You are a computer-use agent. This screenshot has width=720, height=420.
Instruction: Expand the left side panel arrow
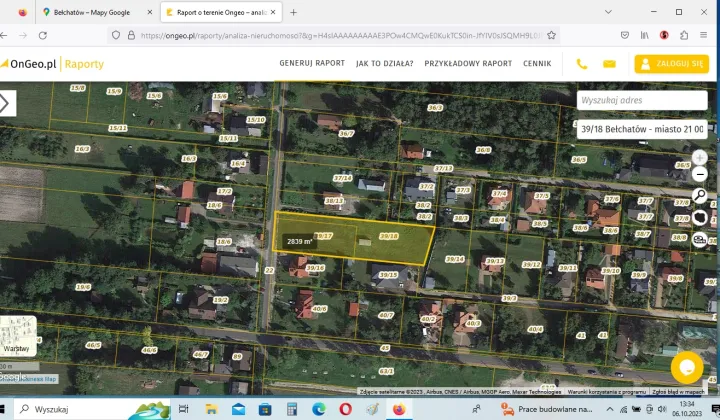(6, 103)
